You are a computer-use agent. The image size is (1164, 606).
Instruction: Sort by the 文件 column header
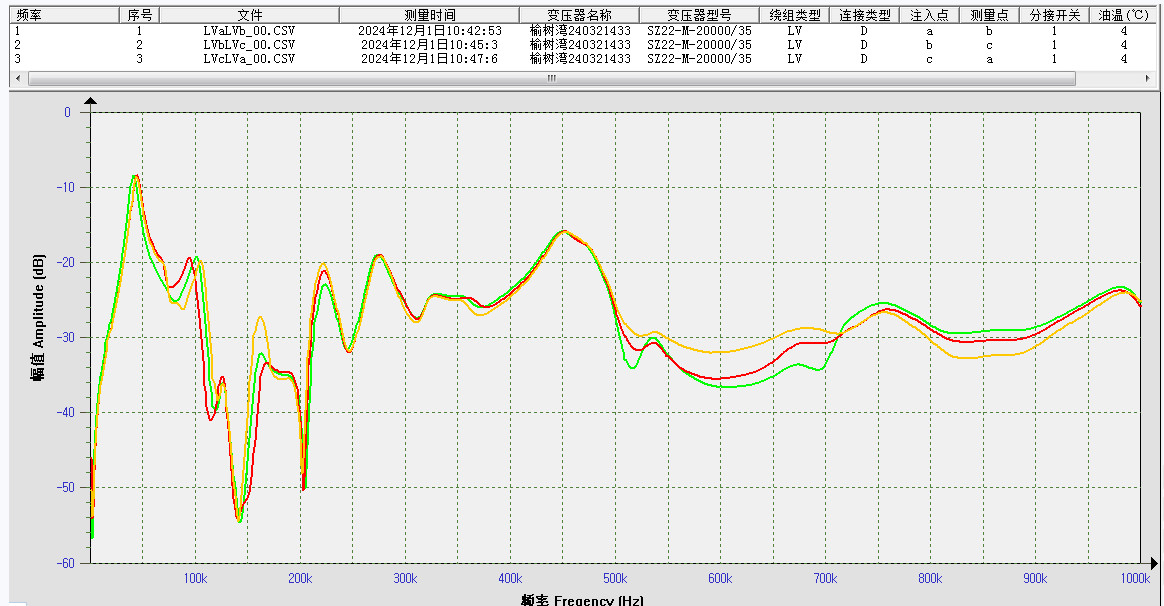click(x=249, y=16)
